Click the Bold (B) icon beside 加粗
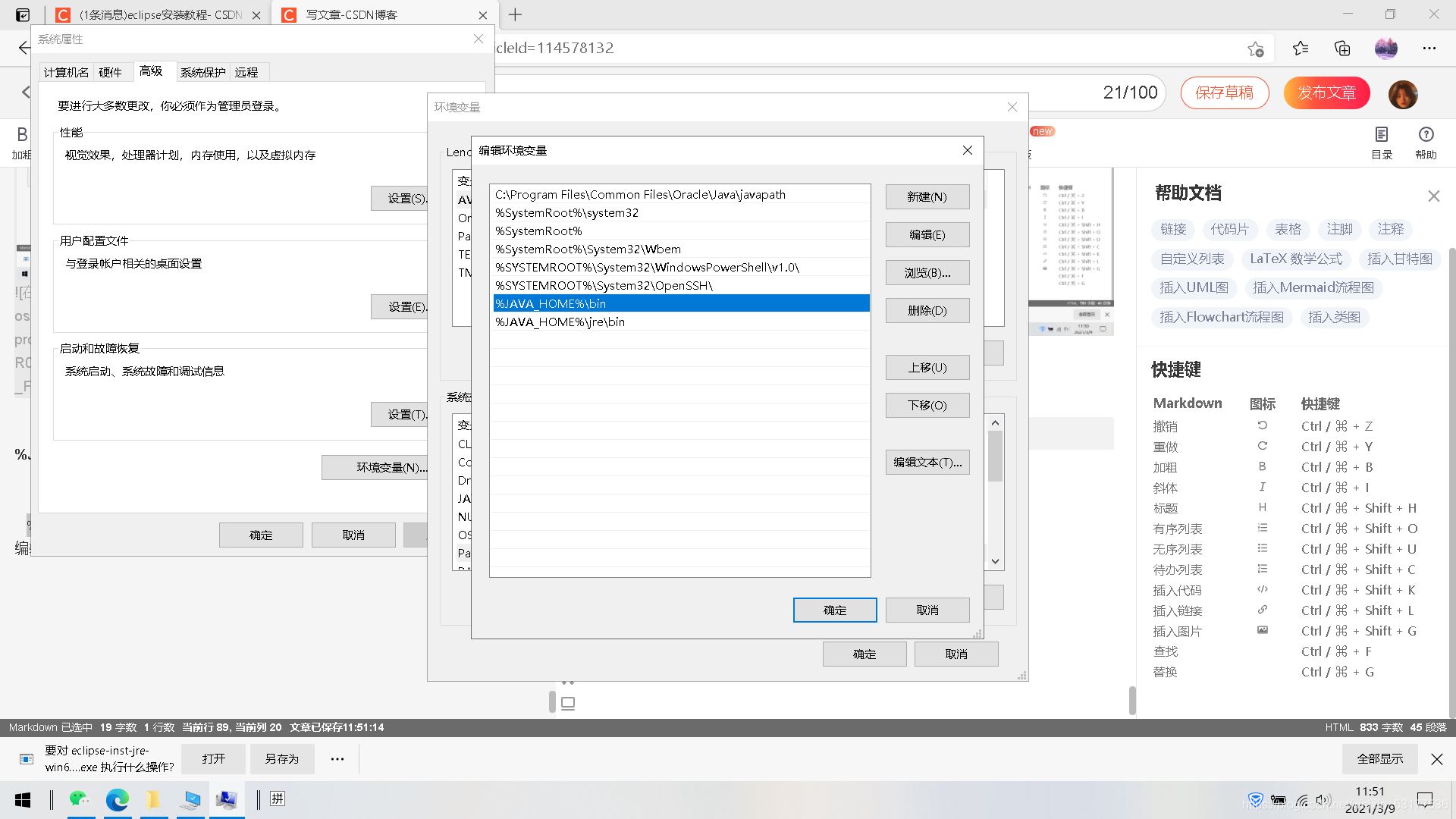 [x=1262, y=467]
